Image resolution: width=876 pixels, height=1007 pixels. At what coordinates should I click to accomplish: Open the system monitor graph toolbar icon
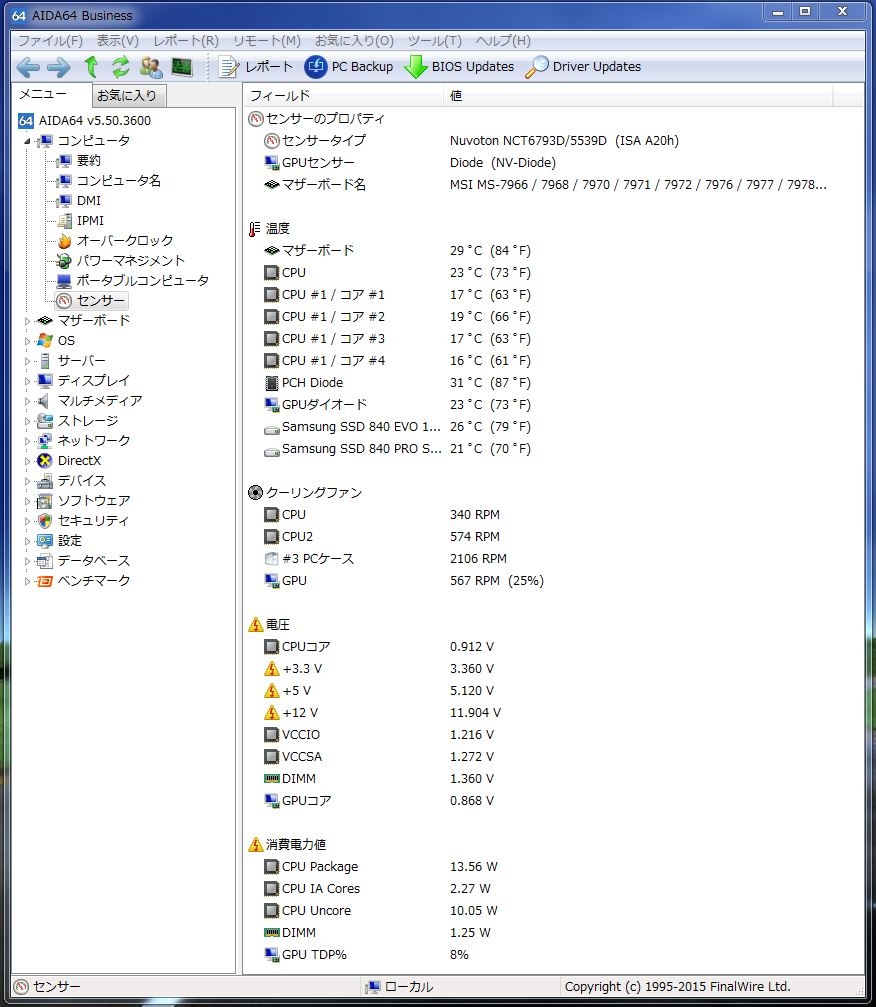pyautogui.click(x=182, y=67)
